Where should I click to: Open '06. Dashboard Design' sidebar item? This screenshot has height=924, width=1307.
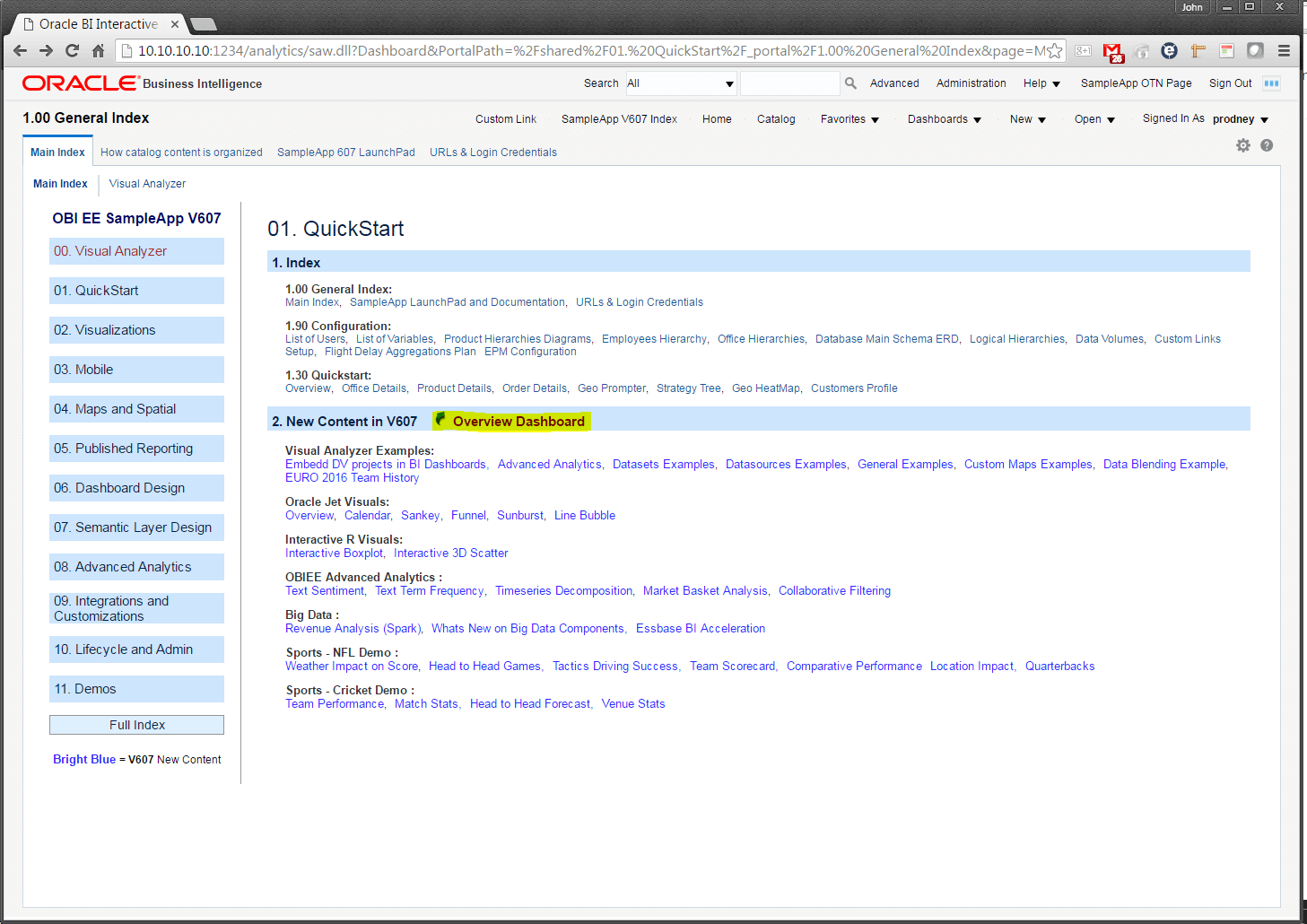(136, 488)
